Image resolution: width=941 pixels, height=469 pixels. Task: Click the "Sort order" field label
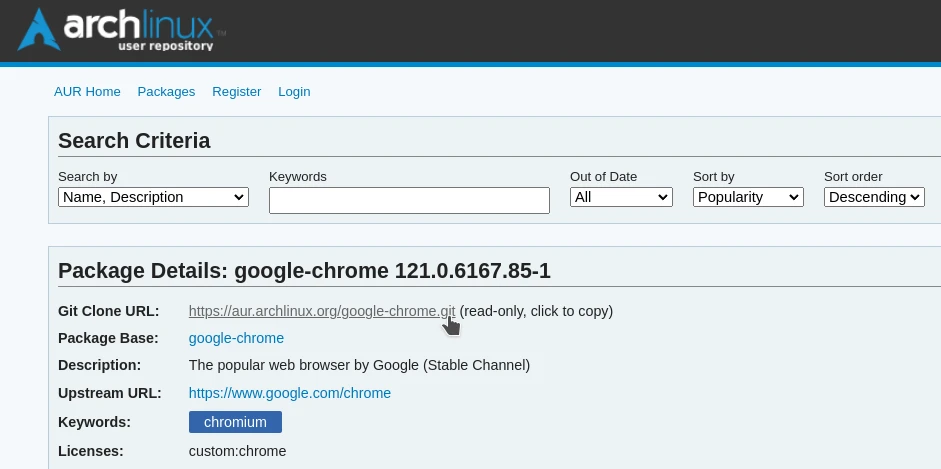point(852,177)
